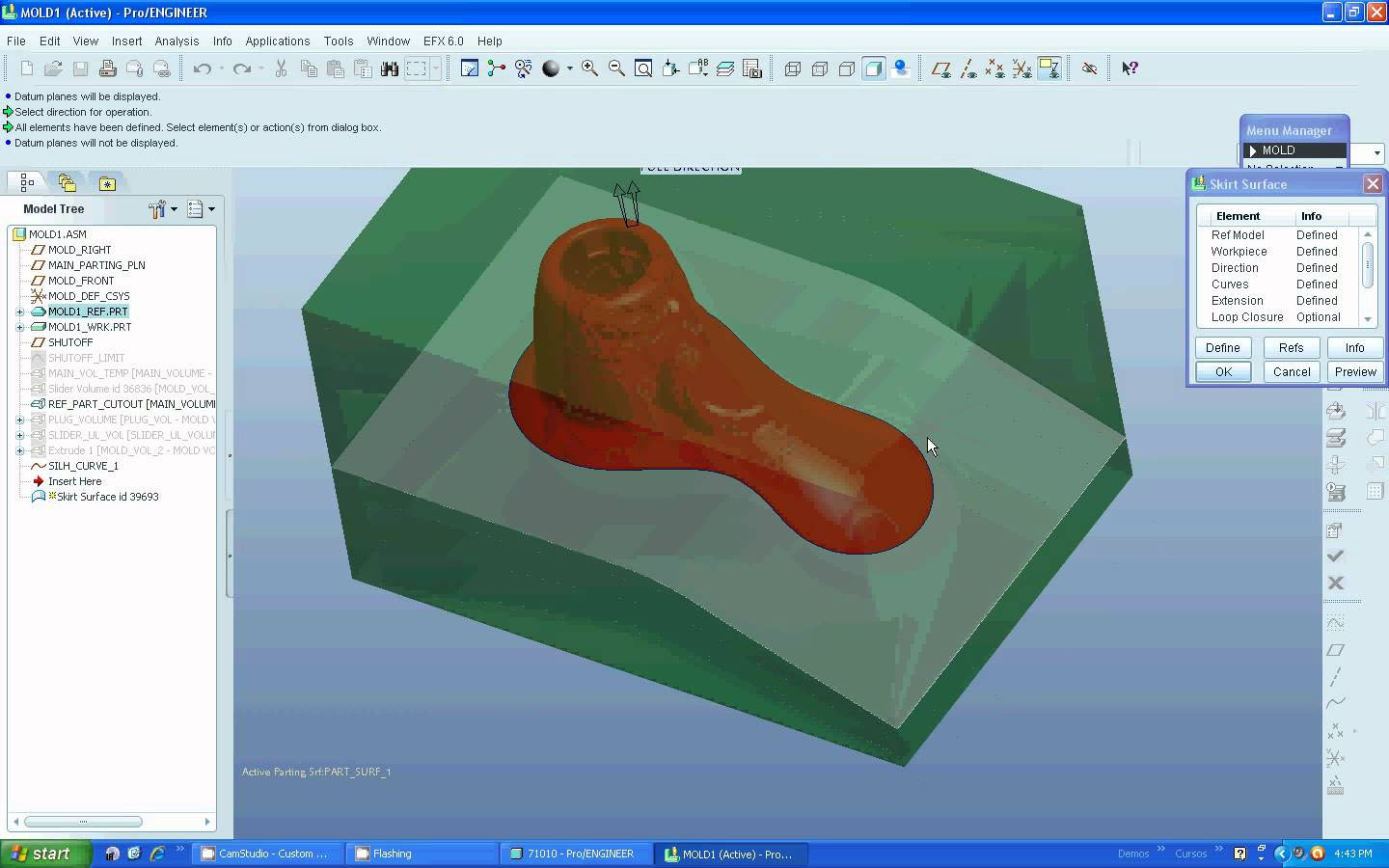Viewport: 1389px width, 868px height.
Task: Toggle datum points display icon
Action: pyautogui.click(x=995, y=68)
